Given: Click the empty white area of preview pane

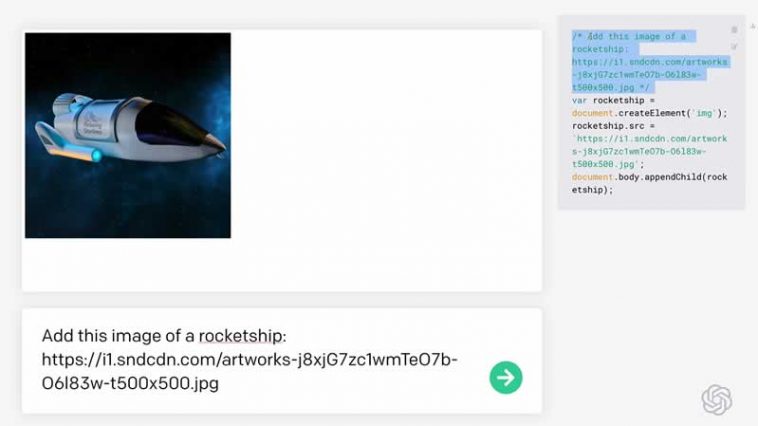Looking at the screenshot, I should [x=387, y=160].
